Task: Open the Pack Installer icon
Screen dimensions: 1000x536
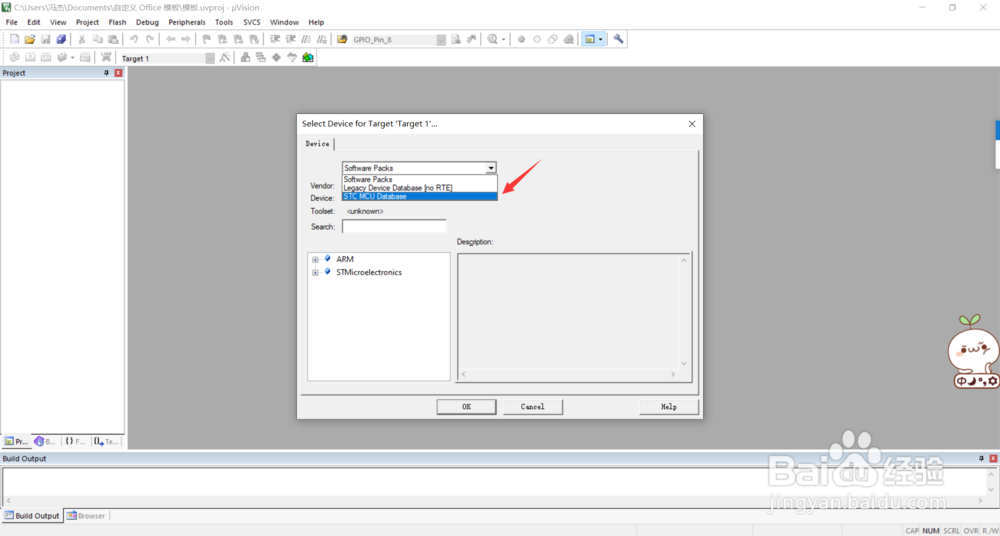Action: click(x=308, y=58)
